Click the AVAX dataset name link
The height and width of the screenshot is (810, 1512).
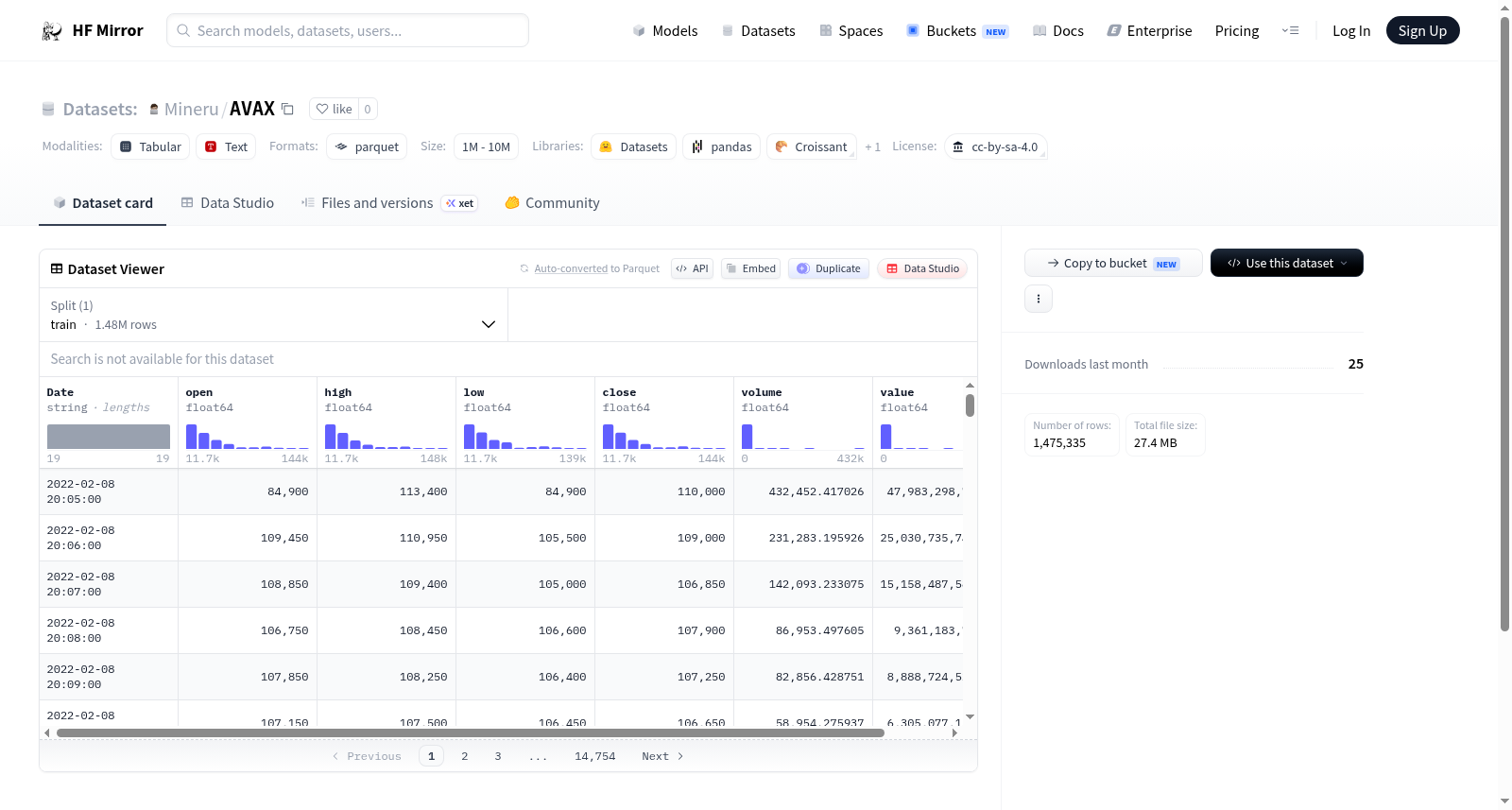252,109
